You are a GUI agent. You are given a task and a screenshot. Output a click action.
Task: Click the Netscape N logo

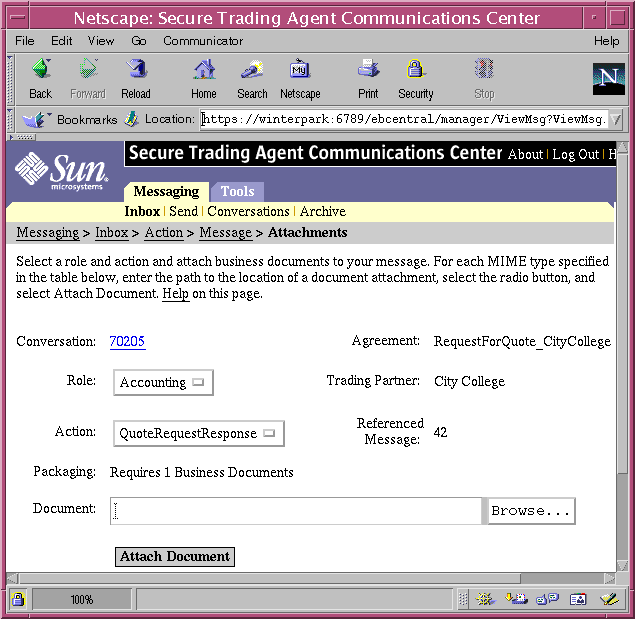point(609,79)
